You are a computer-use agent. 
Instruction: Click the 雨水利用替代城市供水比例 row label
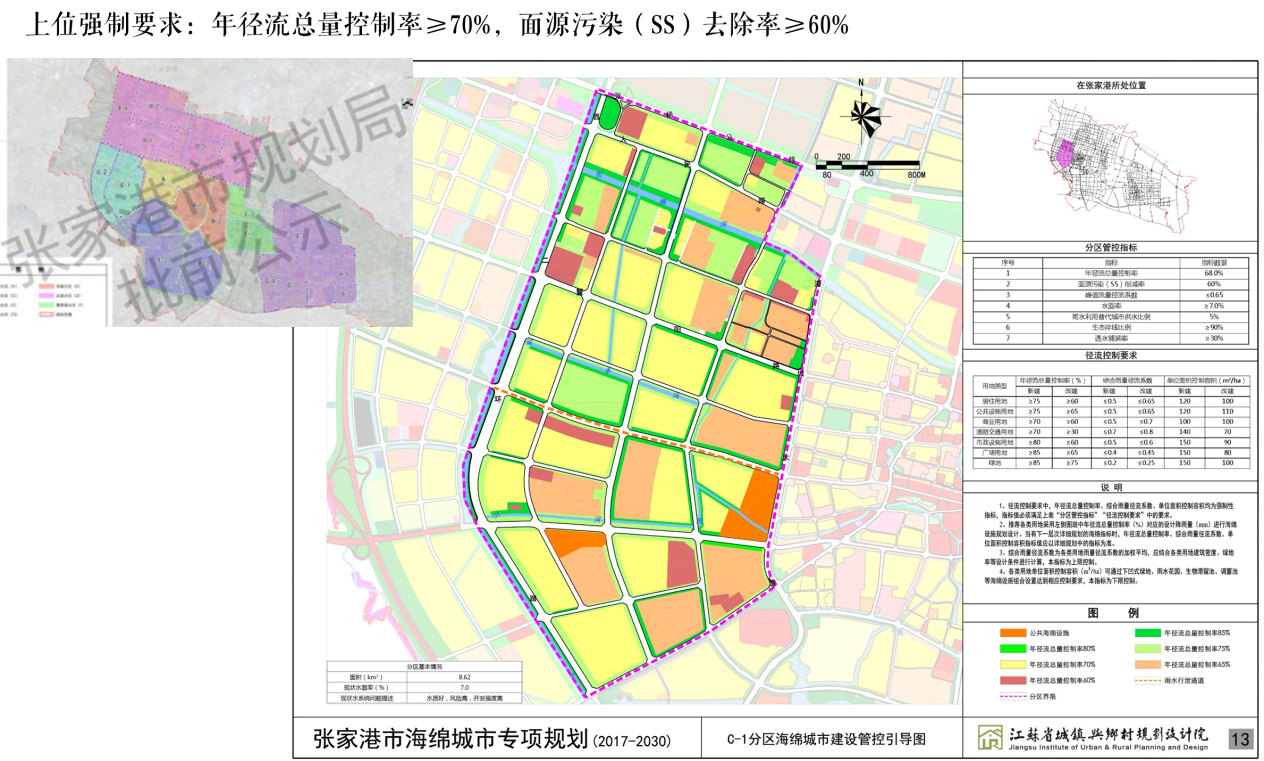(x=1111, y=317)
